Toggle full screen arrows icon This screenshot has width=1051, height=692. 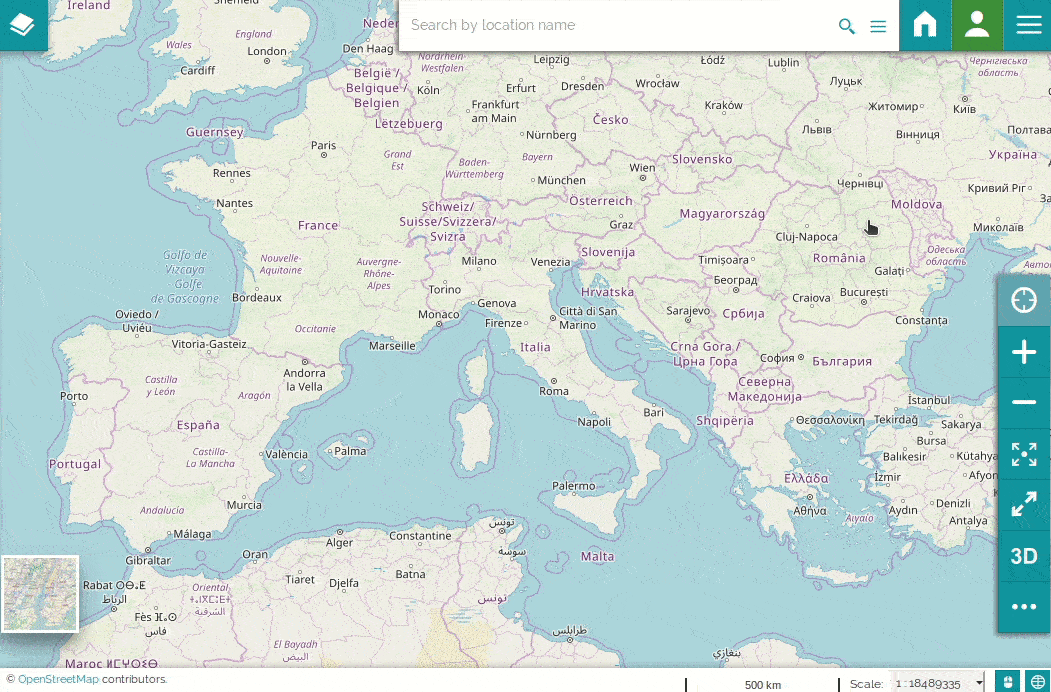1024,504
